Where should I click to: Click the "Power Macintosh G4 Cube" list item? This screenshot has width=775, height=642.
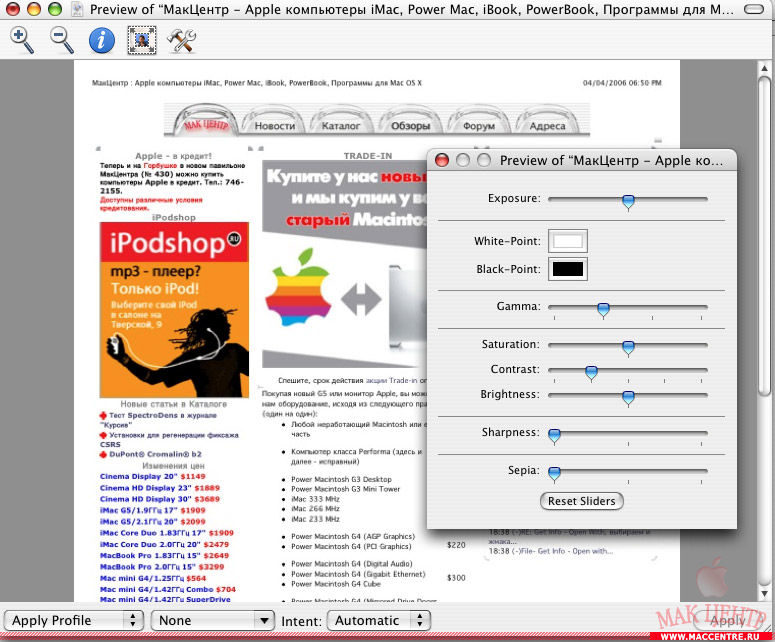pyautogui.click(x=336, y=584)
